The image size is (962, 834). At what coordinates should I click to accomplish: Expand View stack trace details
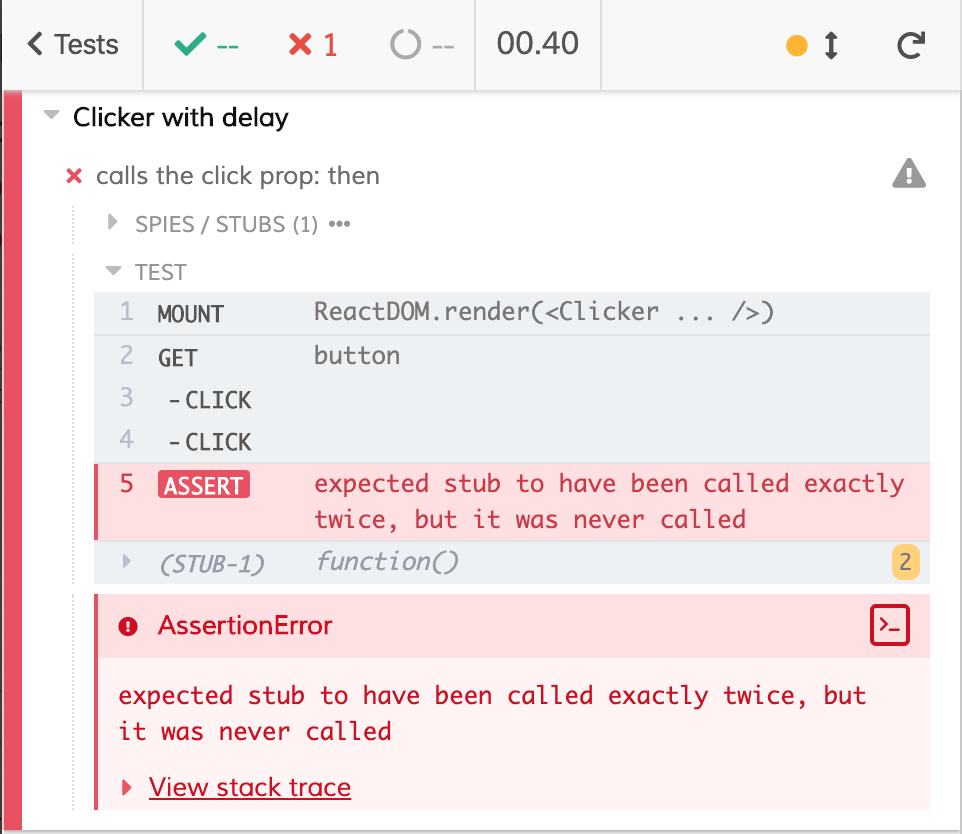[x=127, y=787]
